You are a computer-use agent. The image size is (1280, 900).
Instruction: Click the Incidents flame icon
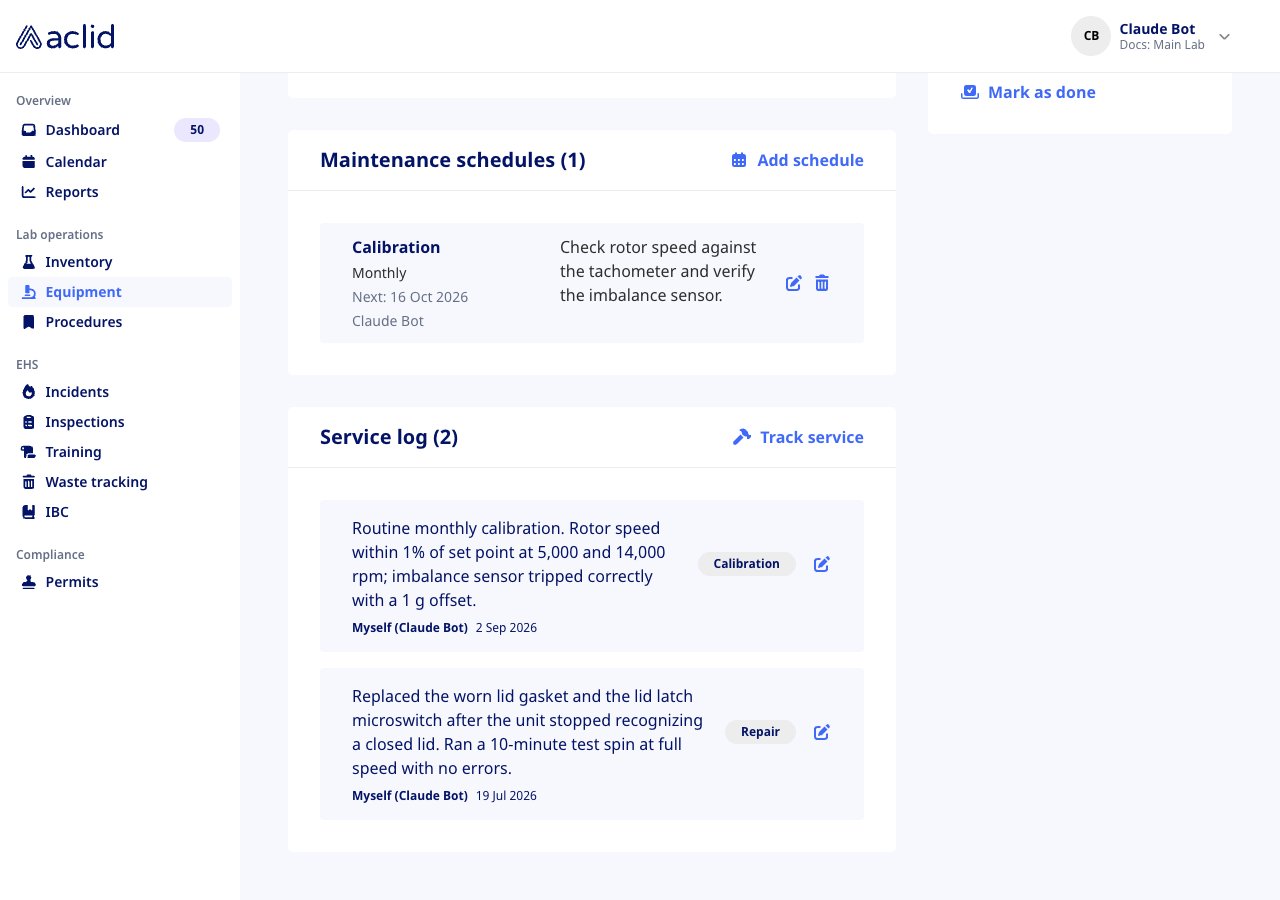[29, 392]
